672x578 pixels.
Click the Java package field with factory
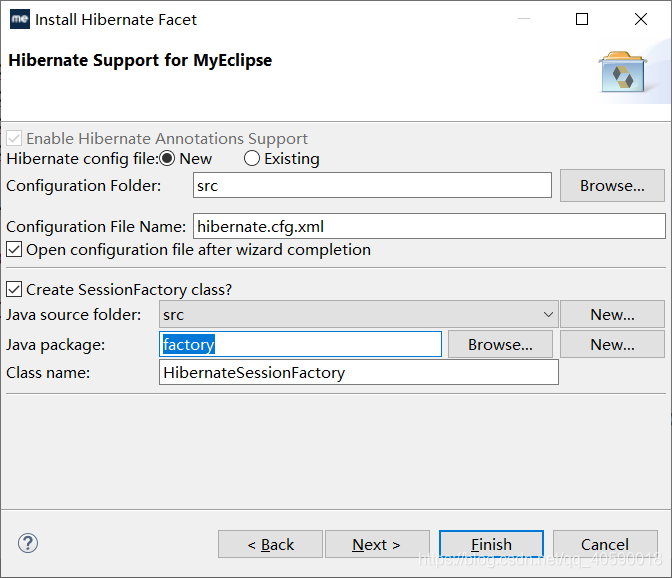click(x=300, y=344)
